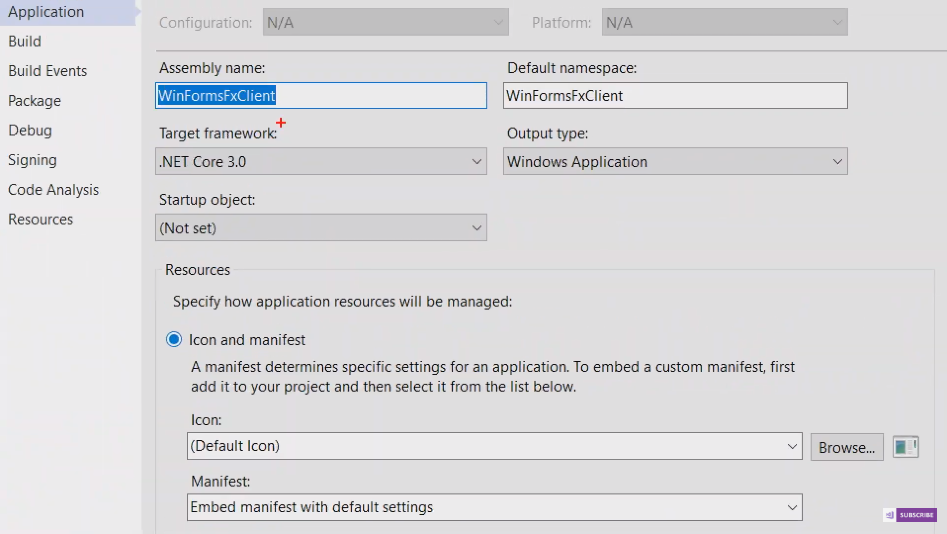
Task: Expand the Icon selection dropdown
Action: pos(494,447)
